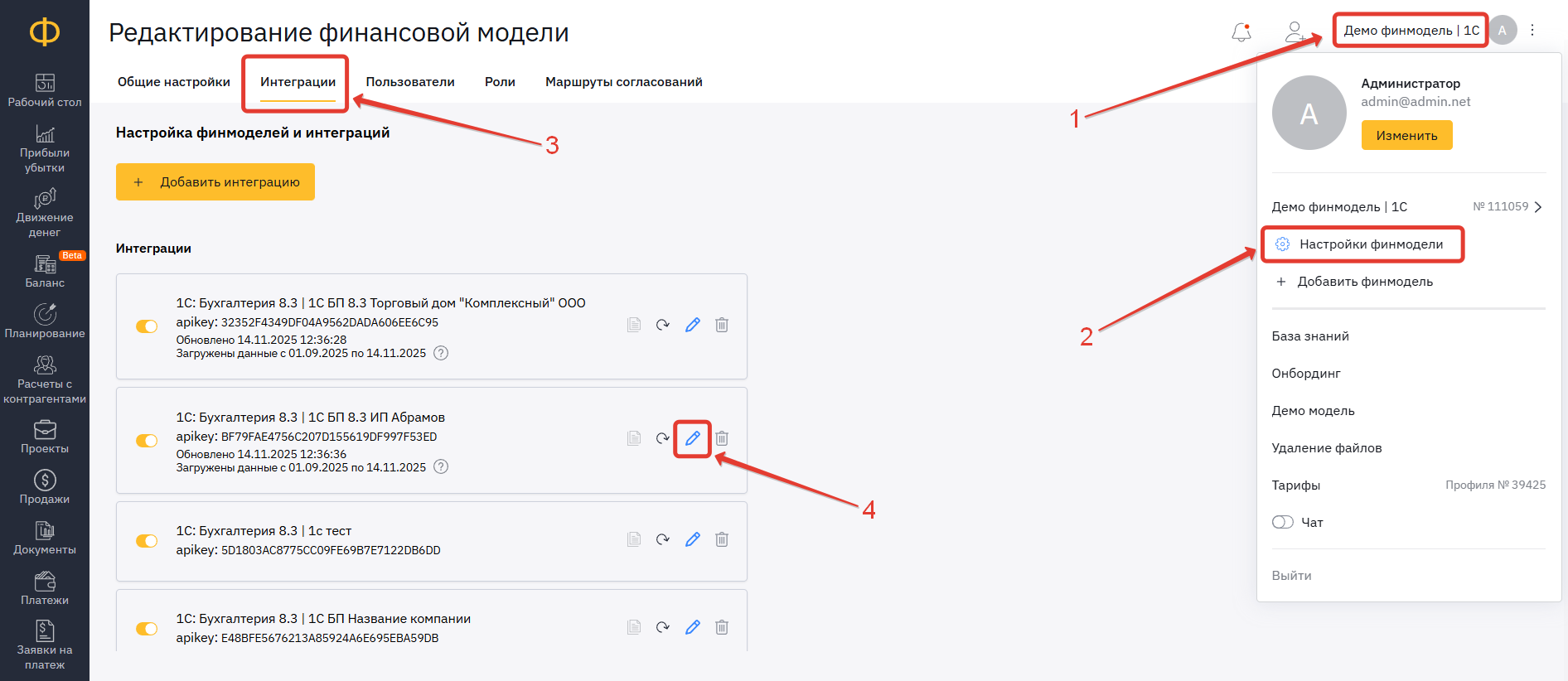Edit the Торговый дом "Комплексный" integration
This screenshot has width=1568, height=681.
pyautogui.click(x=693, y=325)
